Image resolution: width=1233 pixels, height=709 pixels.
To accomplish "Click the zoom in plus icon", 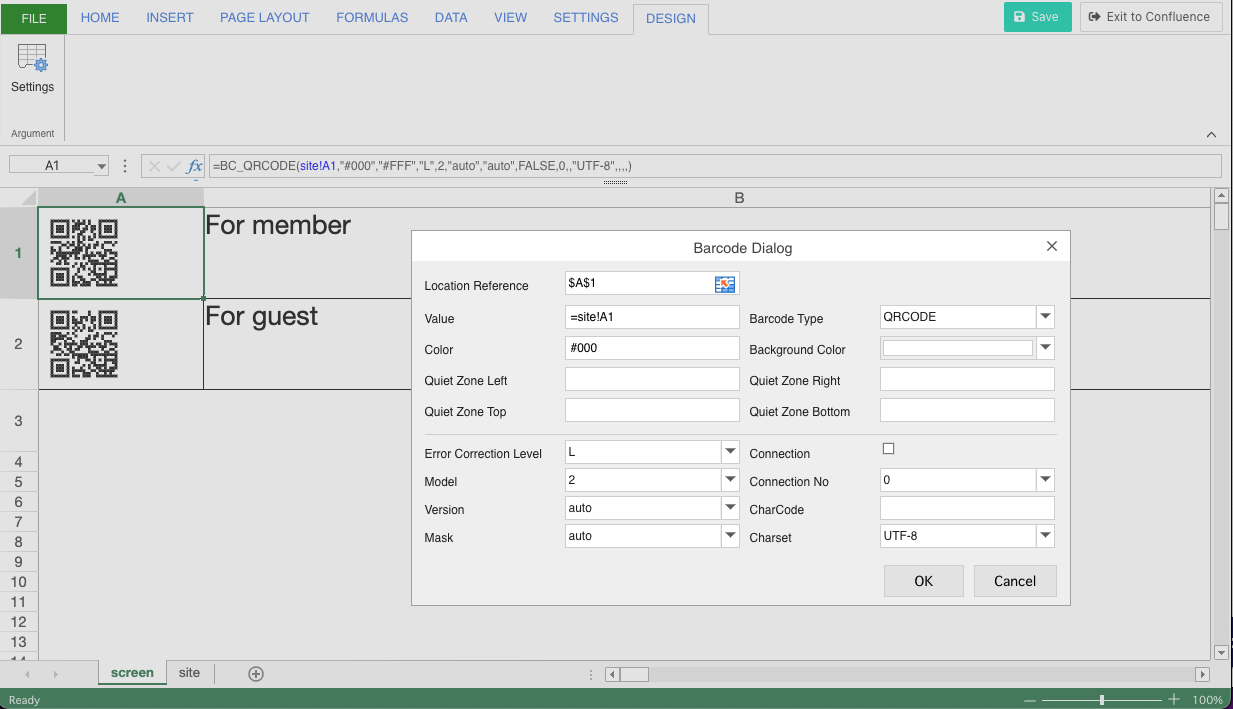I will (1174, 700).
